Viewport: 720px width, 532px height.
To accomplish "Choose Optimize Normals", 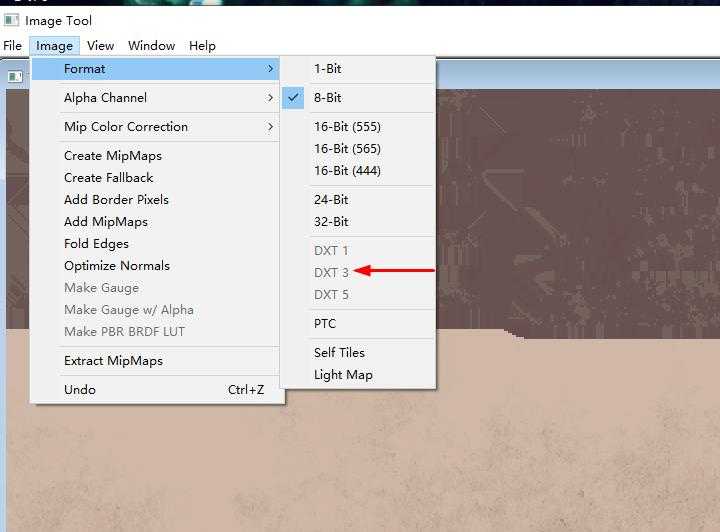I will 155,266.
